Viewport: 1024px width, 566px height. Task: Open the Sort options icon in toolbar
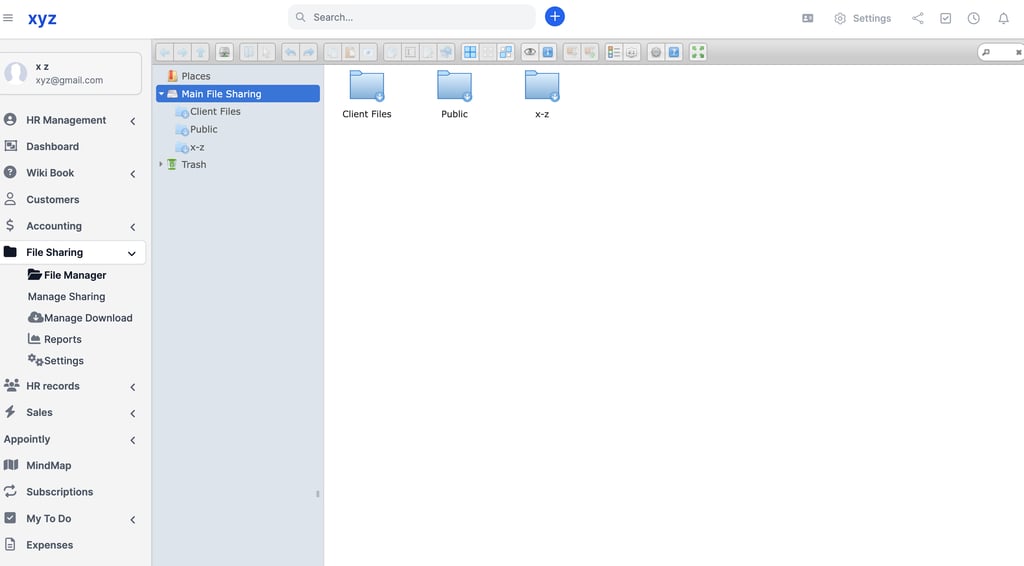click(x=632, y=52)
